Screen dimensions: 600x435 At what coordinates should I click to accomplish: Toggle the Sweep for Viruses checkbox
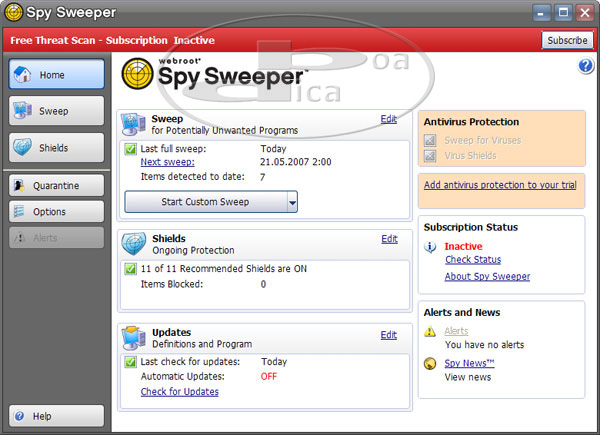coord(430,141)
